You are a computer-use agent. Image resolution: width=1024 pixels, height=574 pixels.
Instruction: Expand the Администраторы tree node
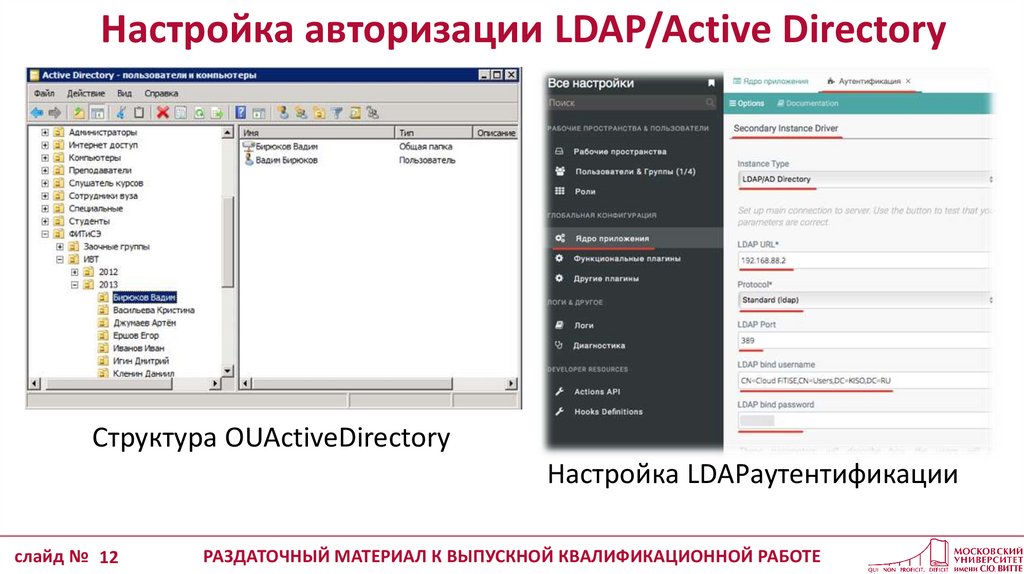click(45, 132)
